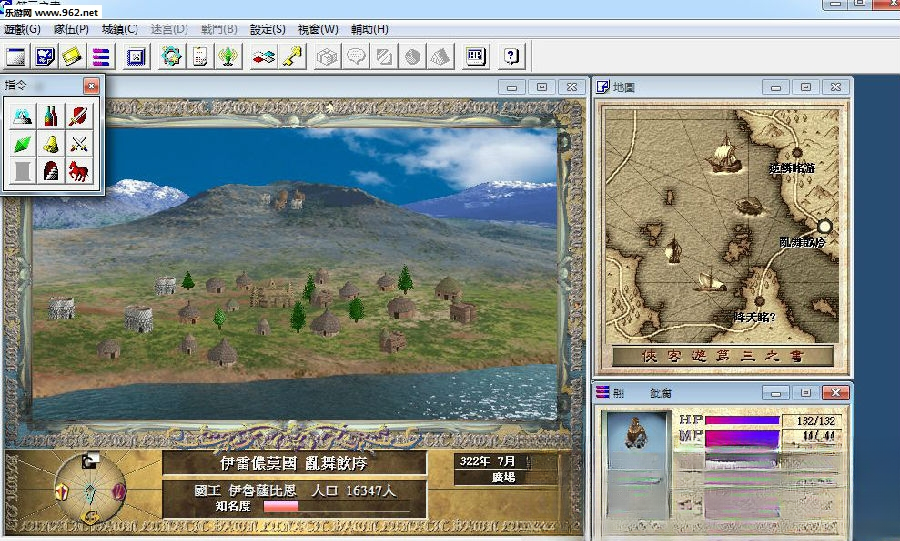Image resolution: width=900 pixels, height=541 pixels.
Task: Click the golden key toolbar icon
Action: [x=292, y=56]
